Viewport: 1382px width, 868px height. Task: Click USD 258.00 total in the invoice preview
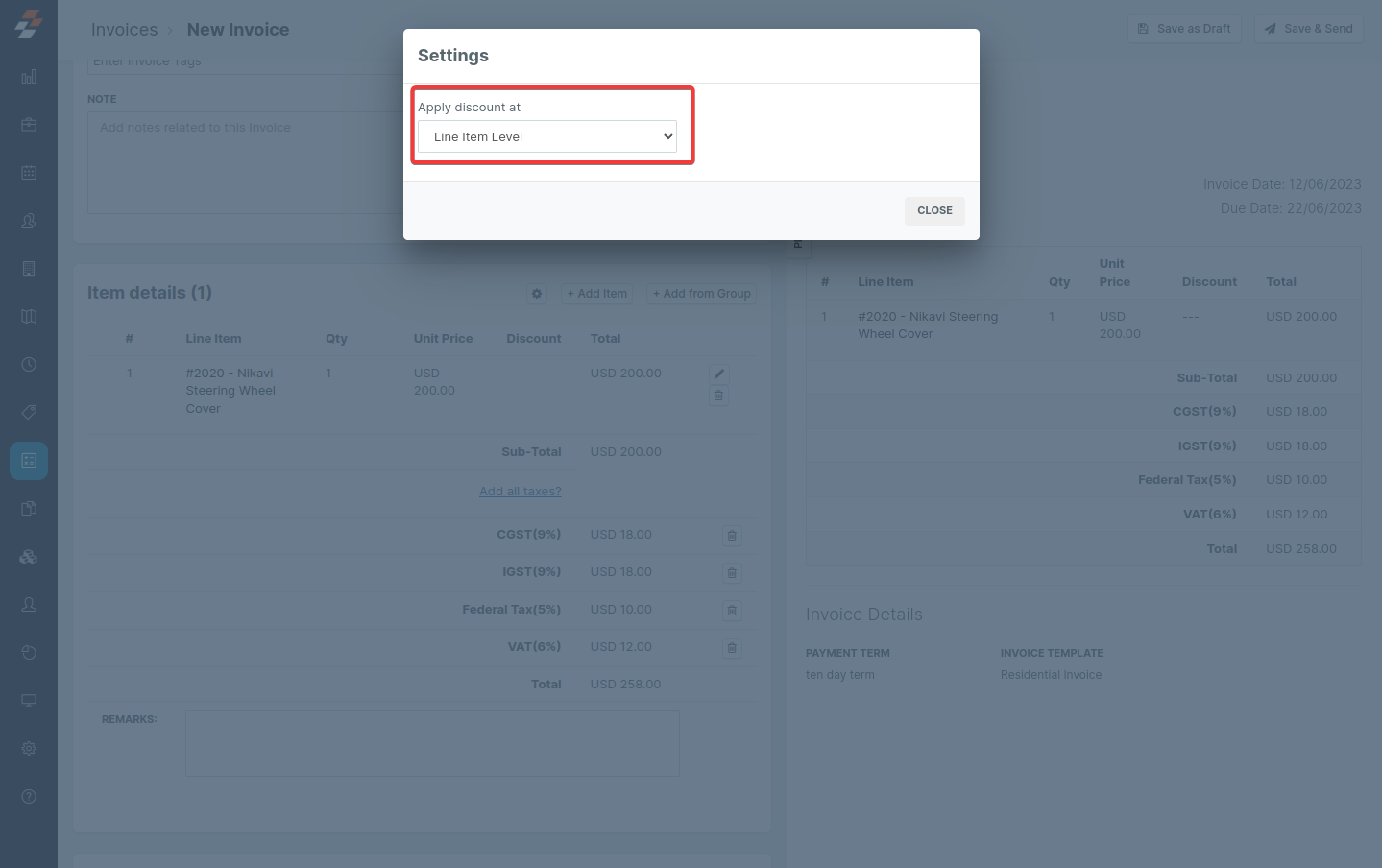(1301, 549)
